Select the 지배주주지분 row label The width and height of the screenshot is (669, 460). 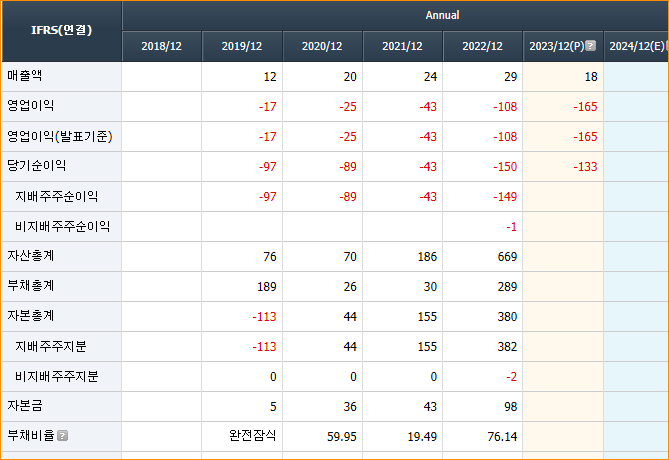[51, 346]
